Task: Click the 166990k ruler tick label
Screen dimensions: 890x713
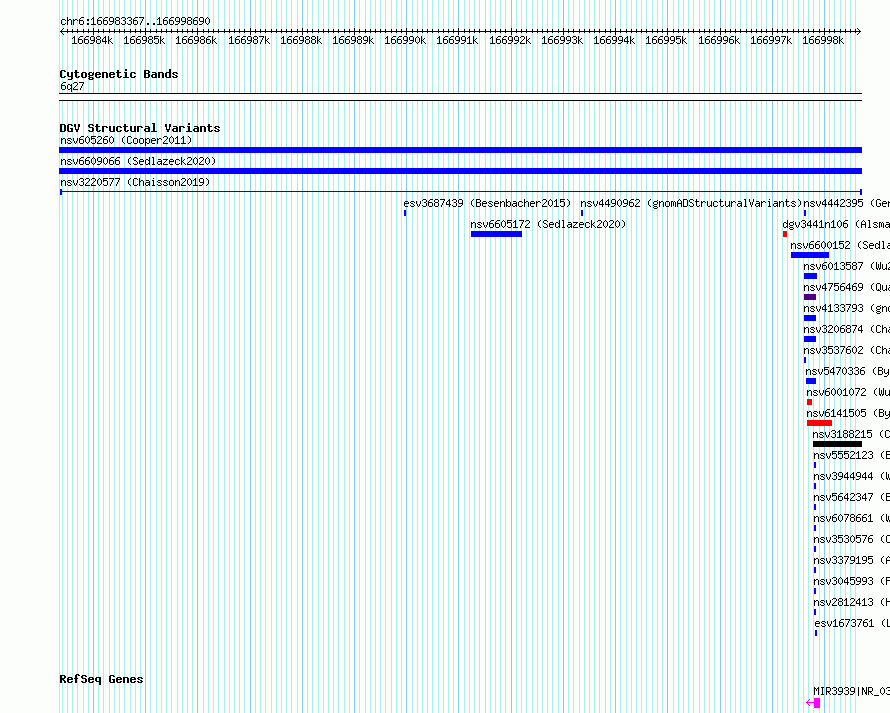Action: coord(405,40)
